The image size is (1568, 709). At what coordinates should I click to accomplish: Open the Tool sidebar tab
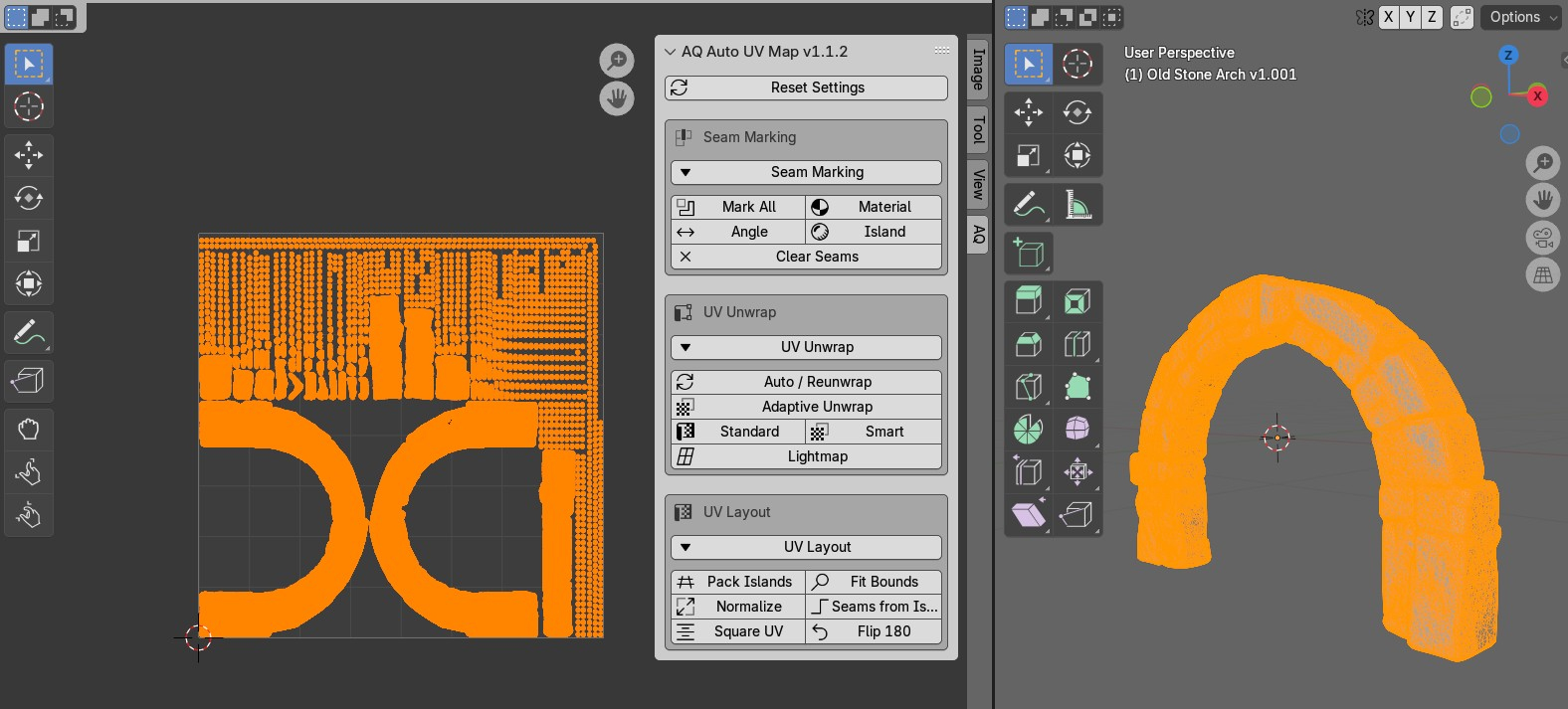(x=978, y=129)
